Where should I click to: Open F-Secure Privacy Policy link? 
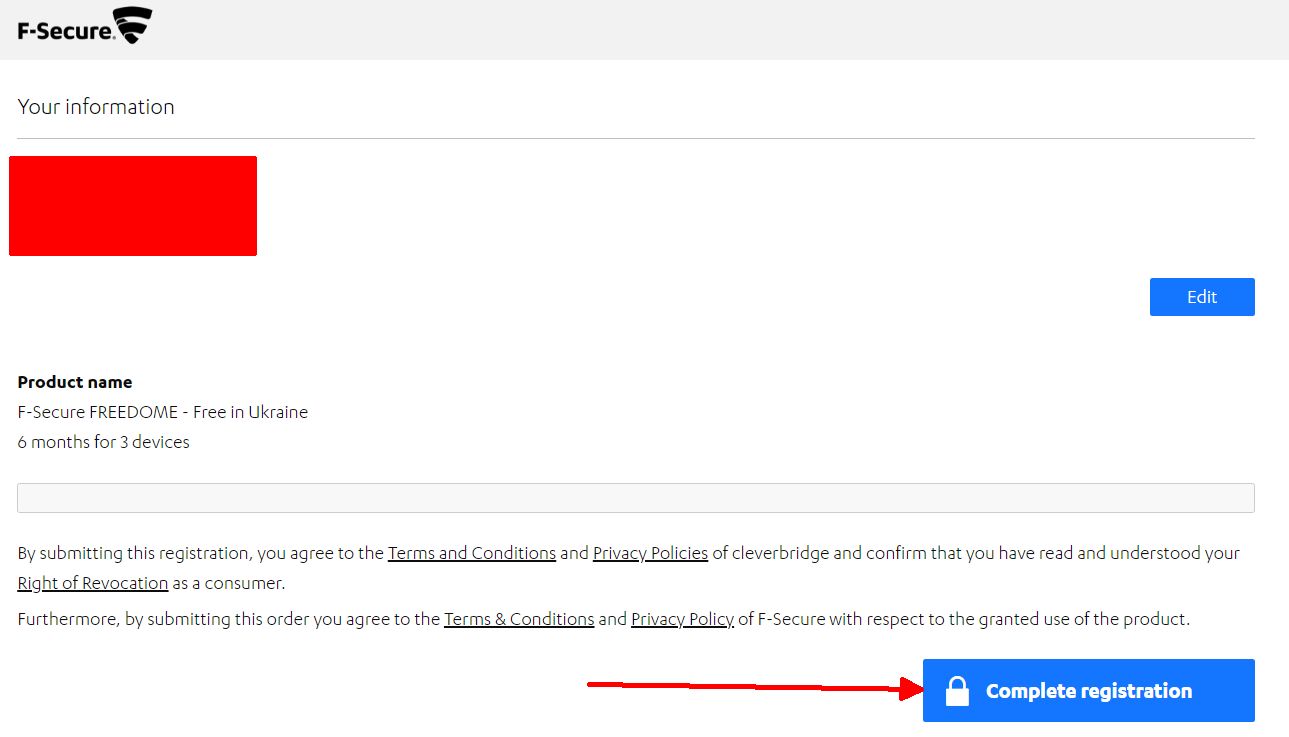click(683, 619)
